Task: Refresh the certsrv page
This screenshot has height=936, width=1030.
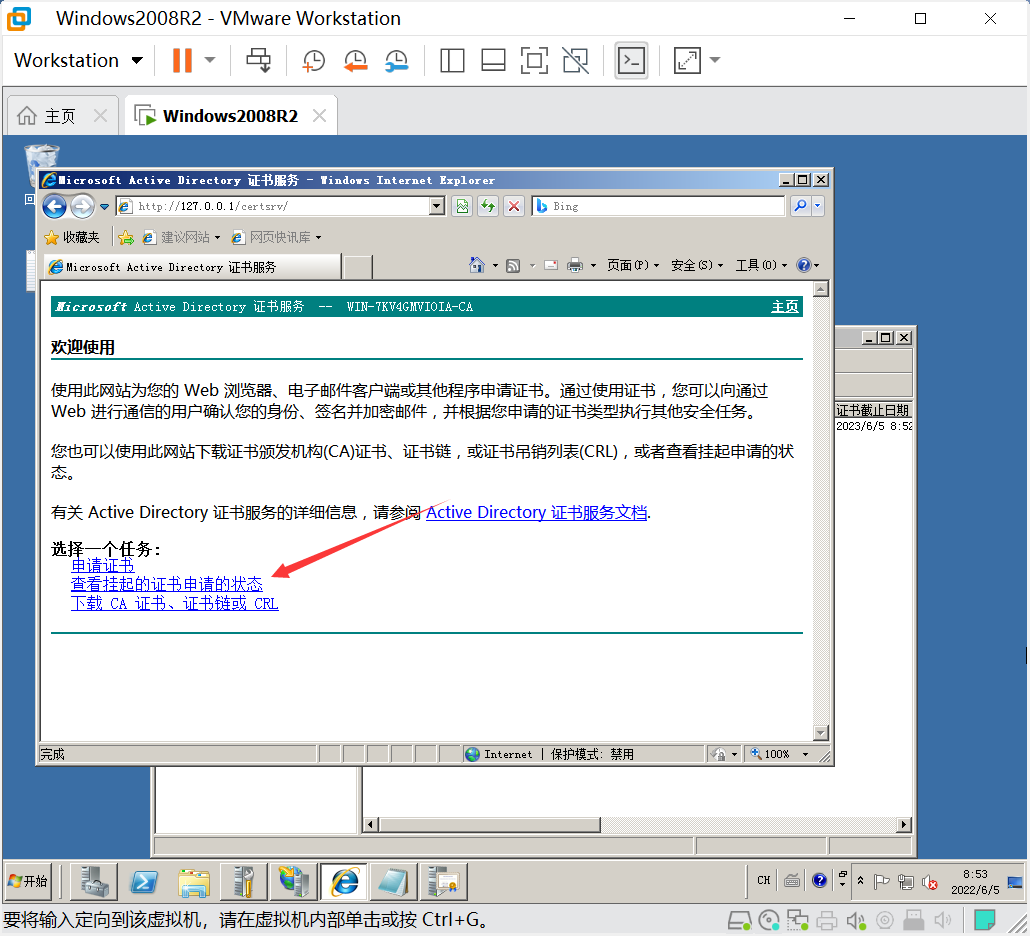Action: (x=488, y=206)
